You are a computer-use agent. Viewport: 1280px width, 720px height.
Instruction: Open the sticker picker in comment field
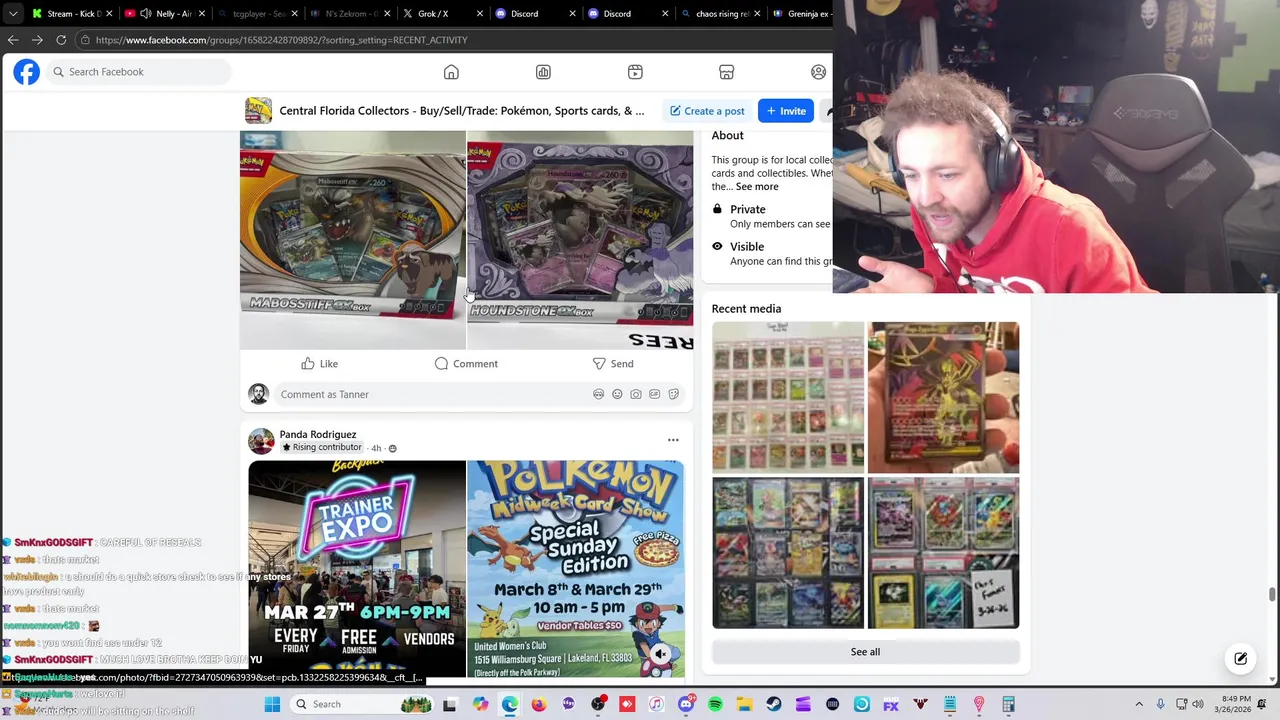tap(674, 394)
